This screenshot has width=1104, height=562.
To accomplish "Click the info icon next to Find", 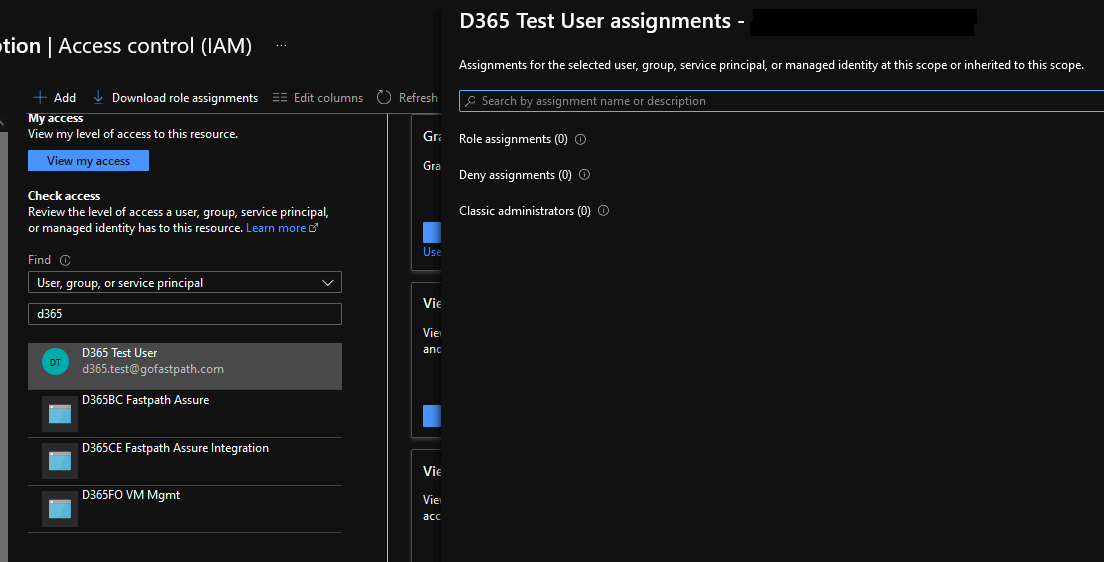I will coord(65,261).
